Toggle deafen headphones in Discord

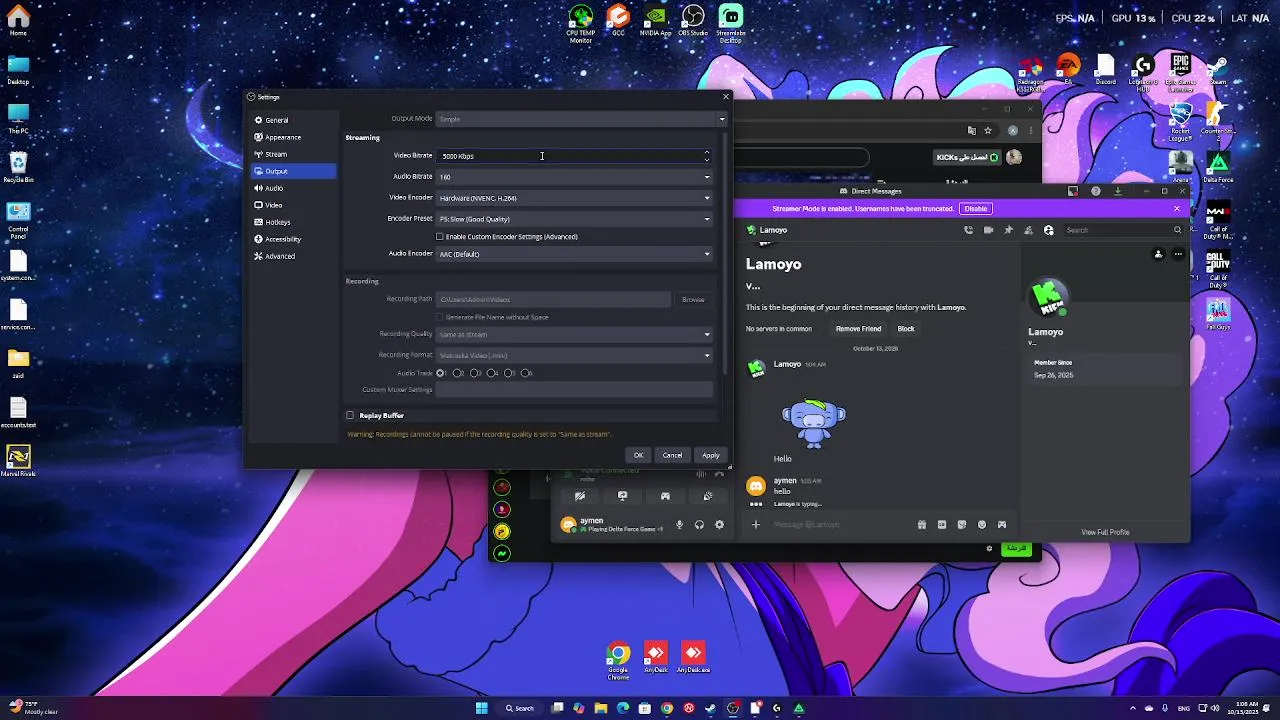click(x=699, y=525)
